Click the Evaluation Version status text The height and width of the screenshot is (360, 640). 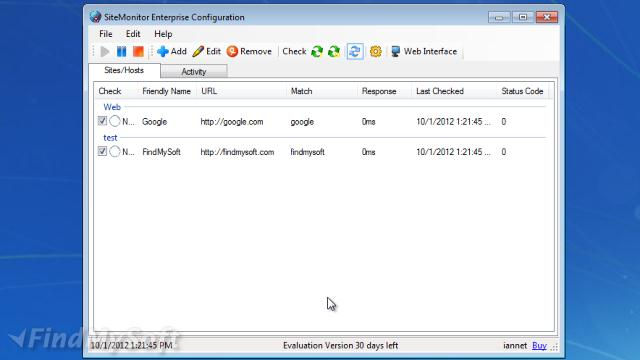pyautogui.click(x=340, y=346)
